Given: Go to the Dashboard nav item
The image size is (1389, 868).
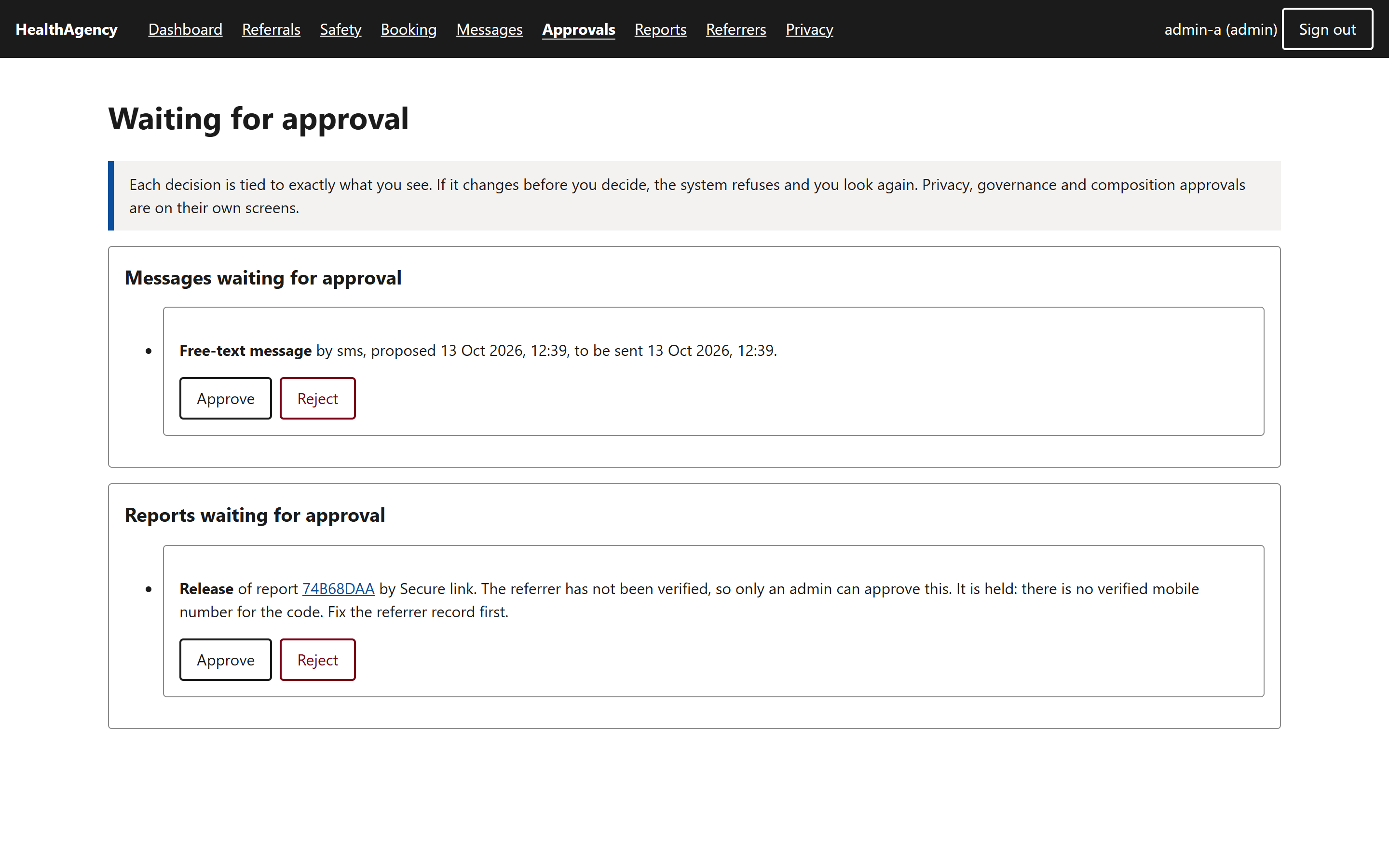Looking at the screenshot, I should point(185,29).
